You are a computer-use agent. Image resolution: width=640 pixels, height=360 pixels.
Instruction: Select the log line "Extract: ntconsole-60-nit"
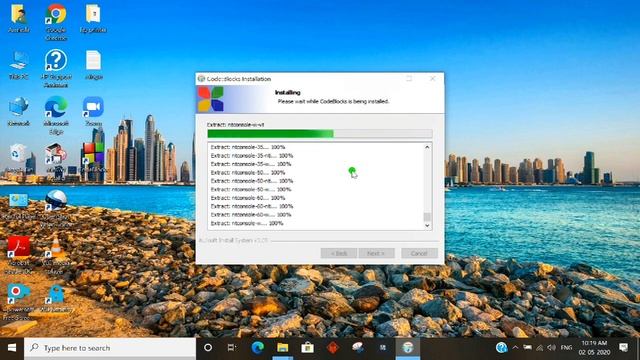click(252, 206)
